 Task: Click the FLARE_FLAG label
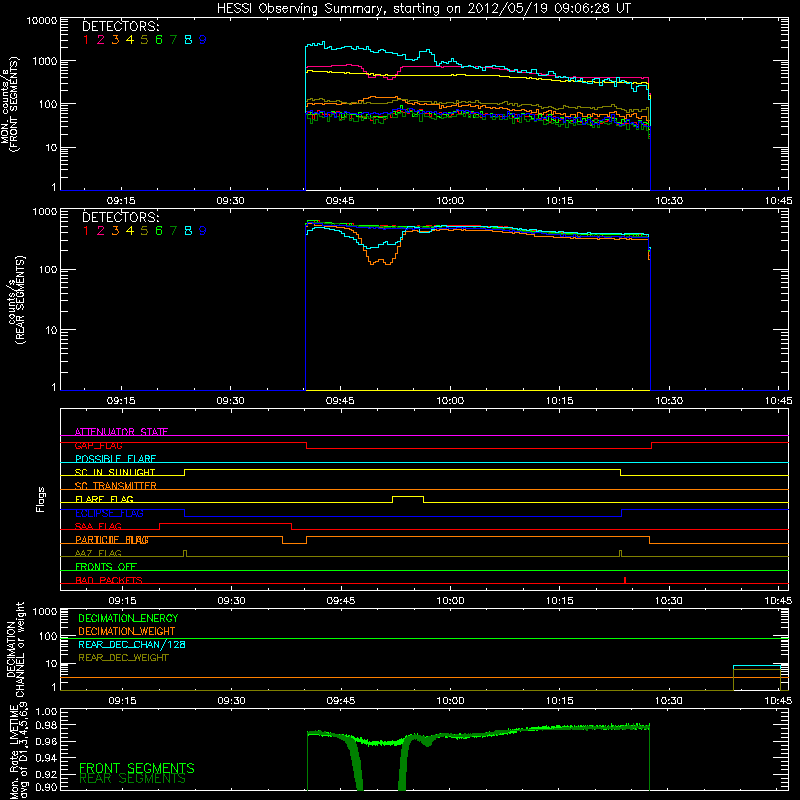pyautogui.click(x=104, y=499)
